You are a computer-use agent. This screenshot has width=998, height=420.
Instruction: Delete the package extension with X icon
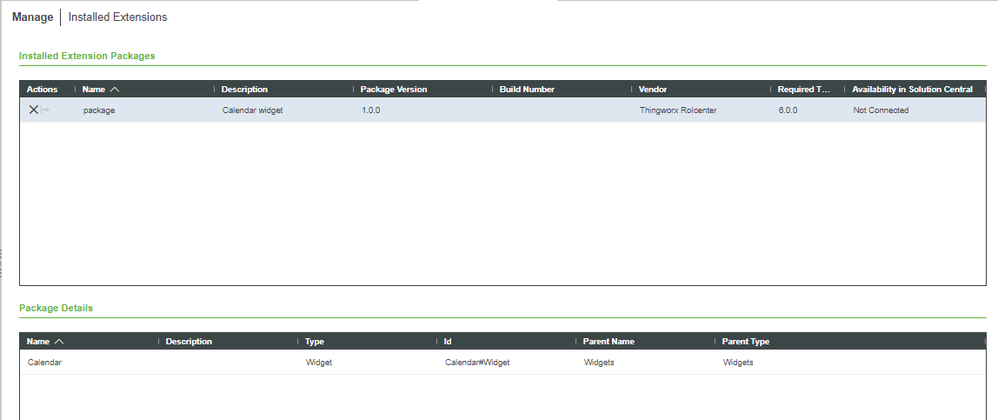point(34,110)
